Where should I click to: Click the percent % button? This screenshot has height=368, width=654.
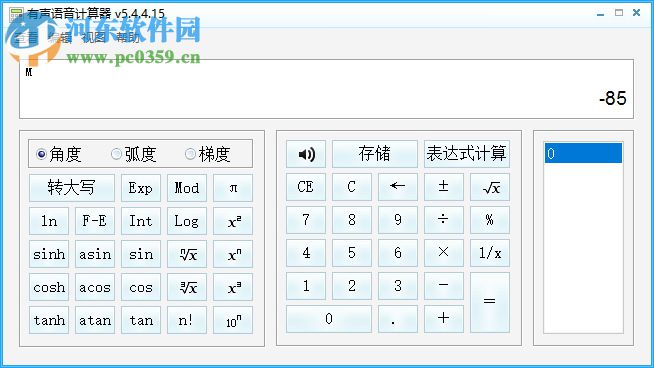[x=490, y=219]
